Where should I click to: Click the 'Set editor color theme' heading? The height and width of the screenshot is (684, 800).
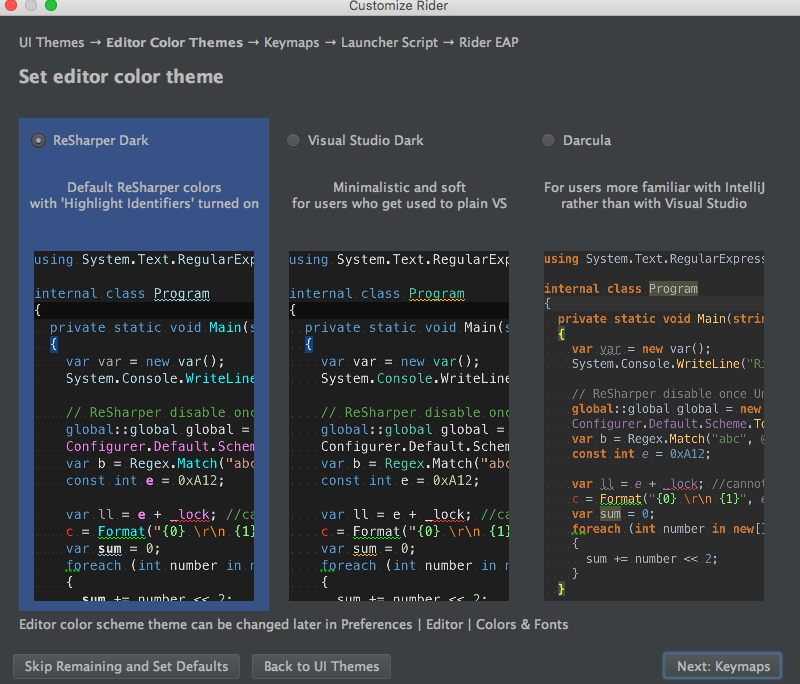pos(121,77)
